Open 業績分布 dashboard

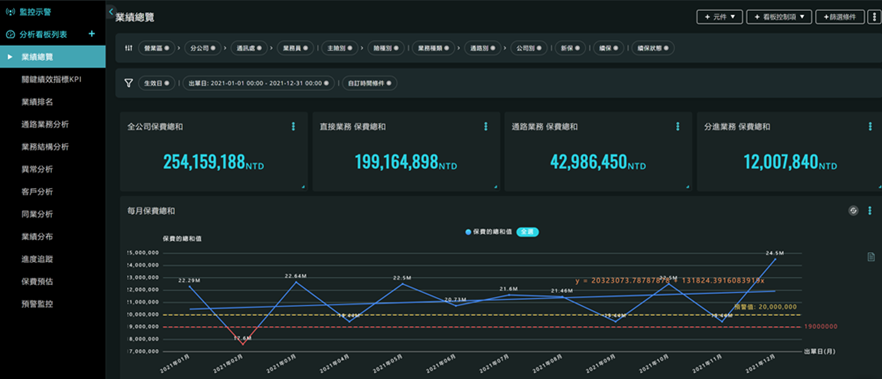pyautogui.click(x=37, y=237)
